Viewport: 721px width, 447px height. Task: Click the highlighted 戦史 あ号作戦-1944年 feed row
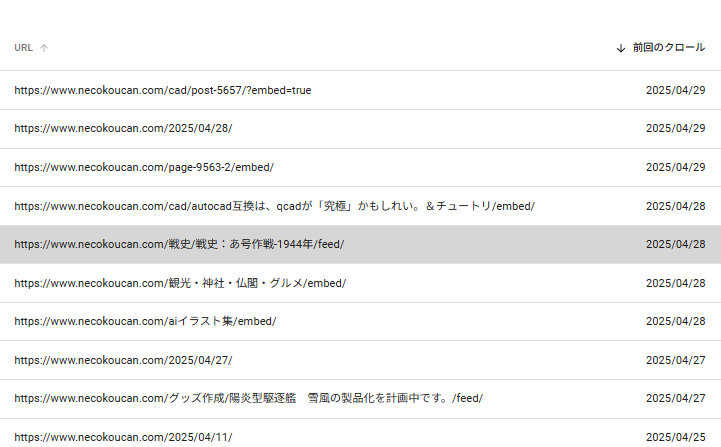point(360,244)
